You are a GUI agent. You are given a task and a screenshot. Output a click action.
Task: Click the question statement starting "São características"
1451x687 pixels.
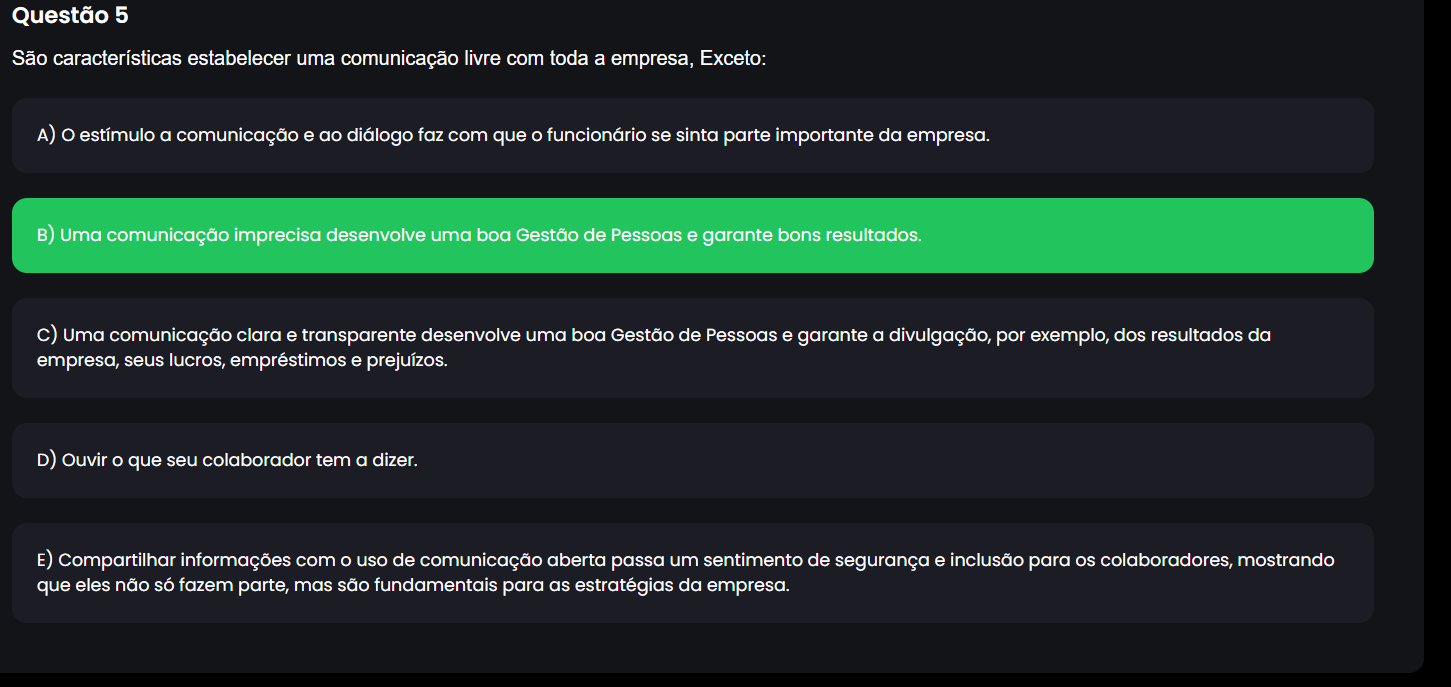pos(389,58)
